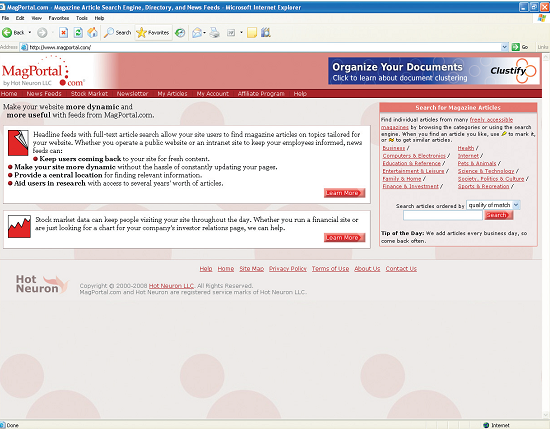
Task: Click the Clustify Organize Your Documents banner
Action: coord(434,71)
